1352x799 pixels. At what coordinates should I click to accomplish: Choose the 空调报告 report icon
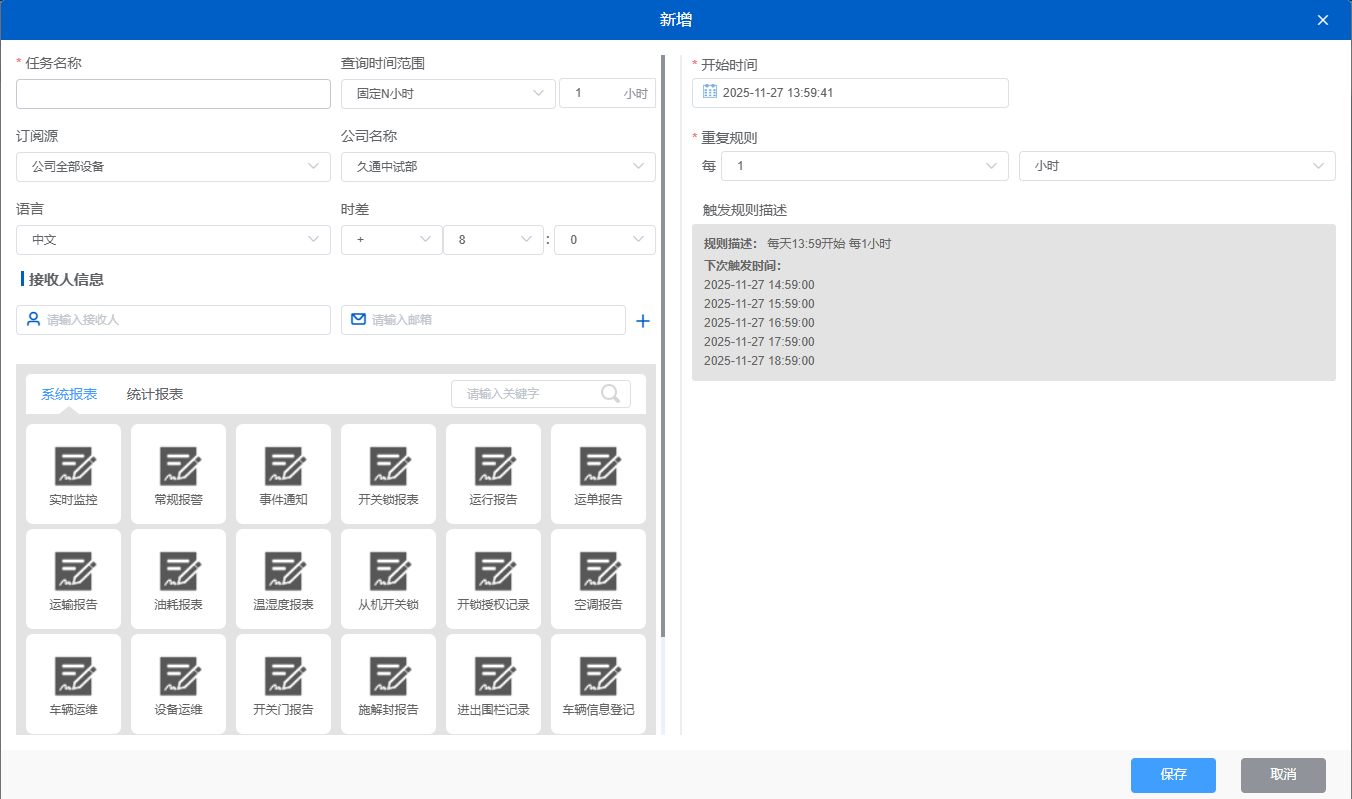tap(598, 573)
